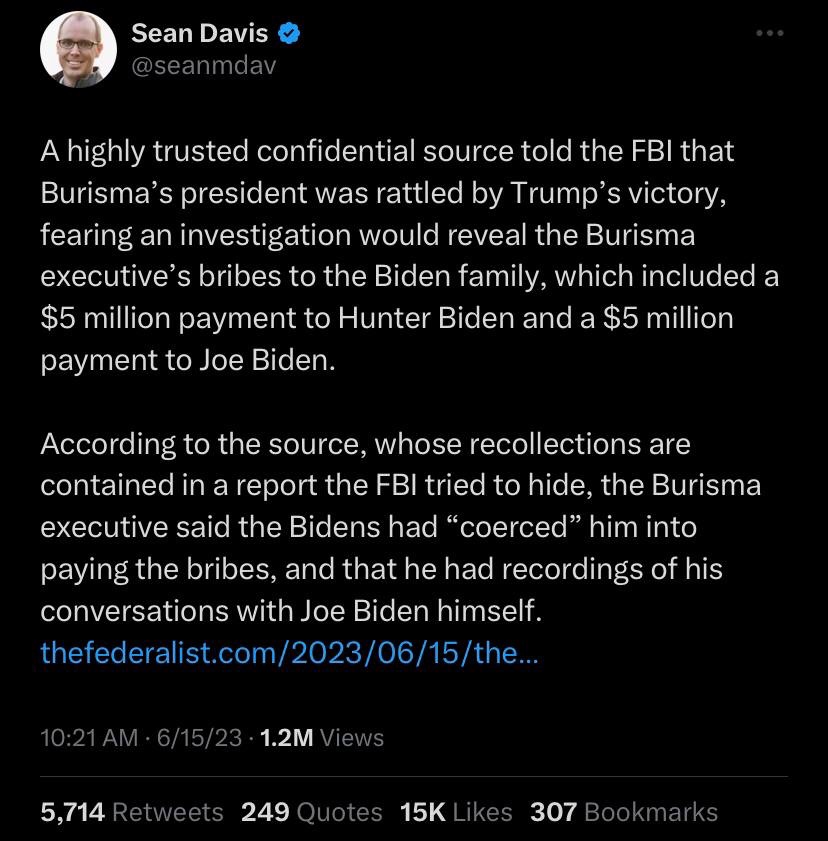Screen dimensions: 828x841
Task: Open the three-dot more options menu
Action: (770, 33)
